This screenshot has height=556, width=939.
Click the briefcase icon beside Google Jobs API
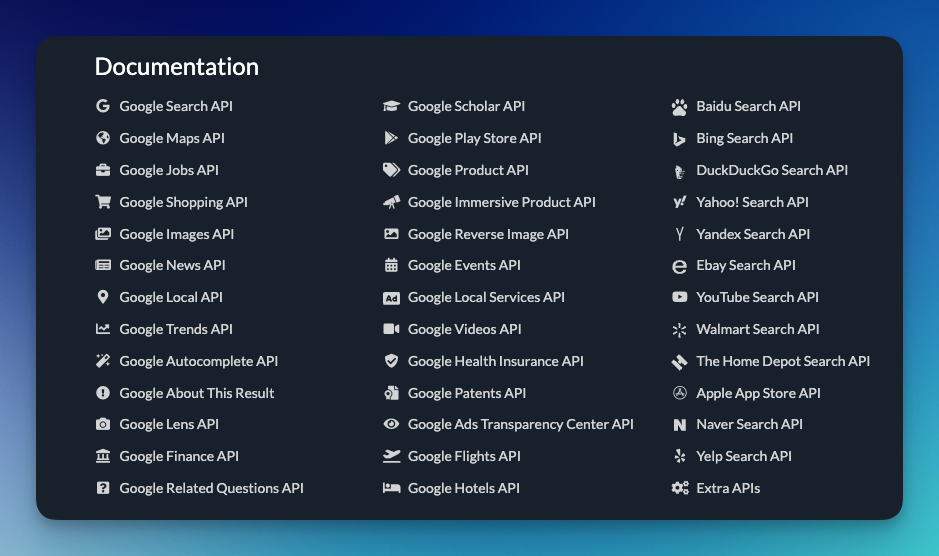tap(103, 170)
